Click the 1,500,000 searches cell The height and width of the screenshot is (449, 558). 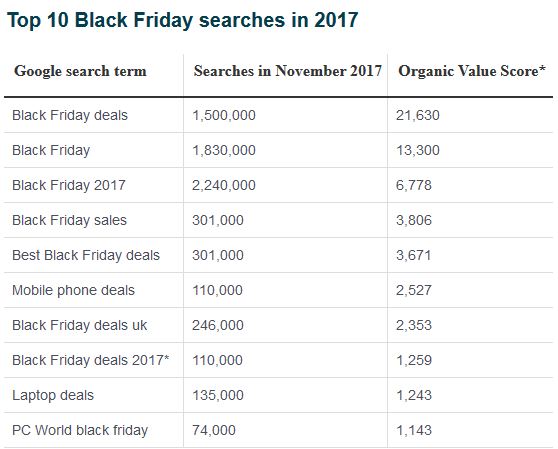tap(224, 115)
